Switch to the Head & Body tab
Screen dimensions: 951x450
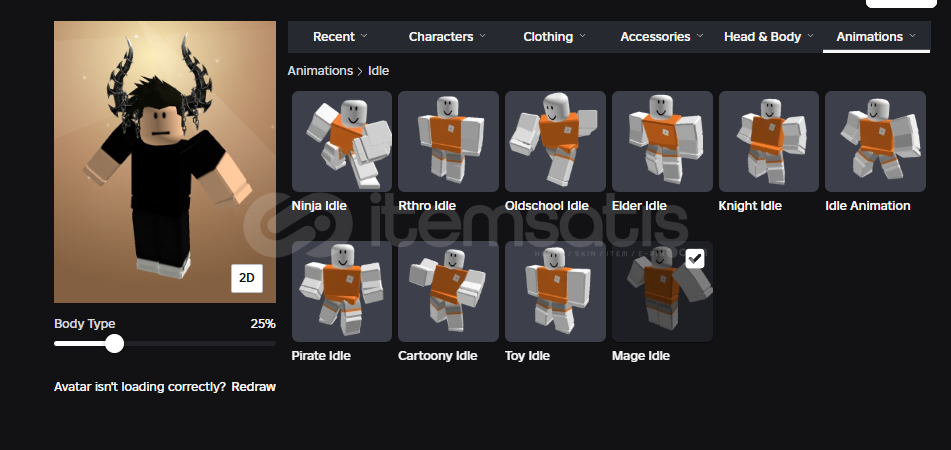click(768, 36)
